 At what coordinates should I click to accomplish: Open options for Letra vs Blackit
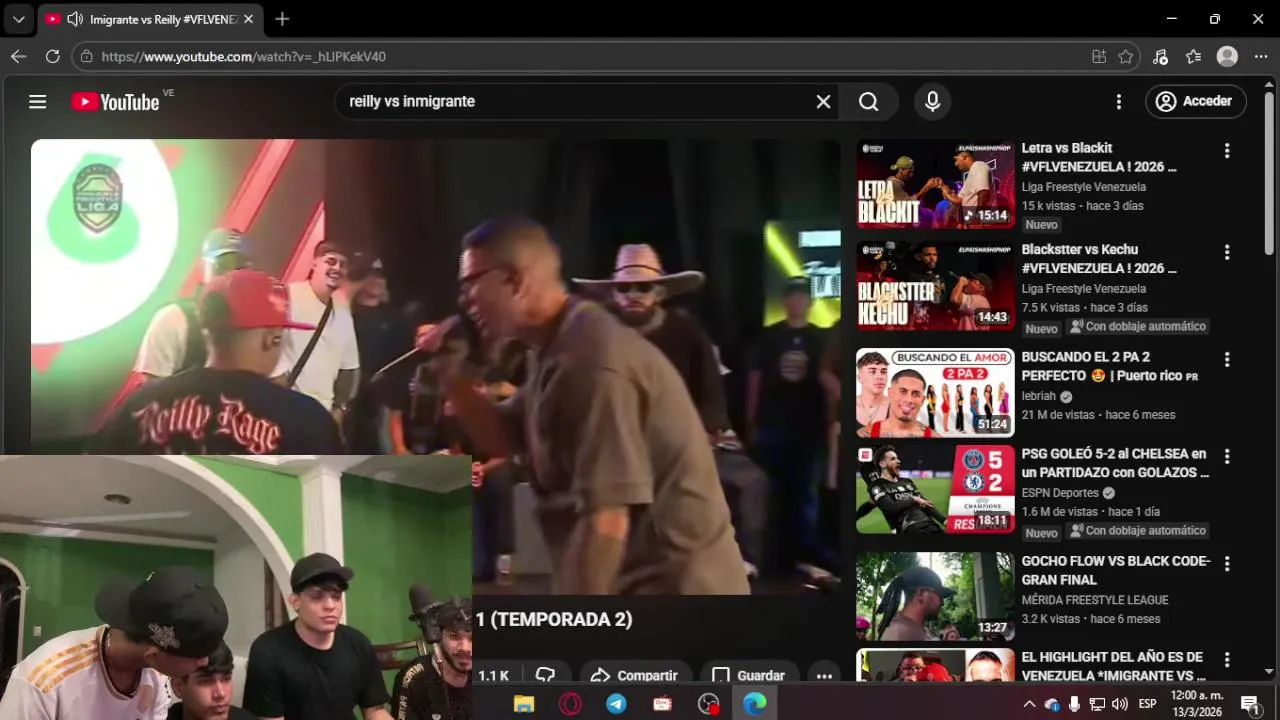(1227, 151)
